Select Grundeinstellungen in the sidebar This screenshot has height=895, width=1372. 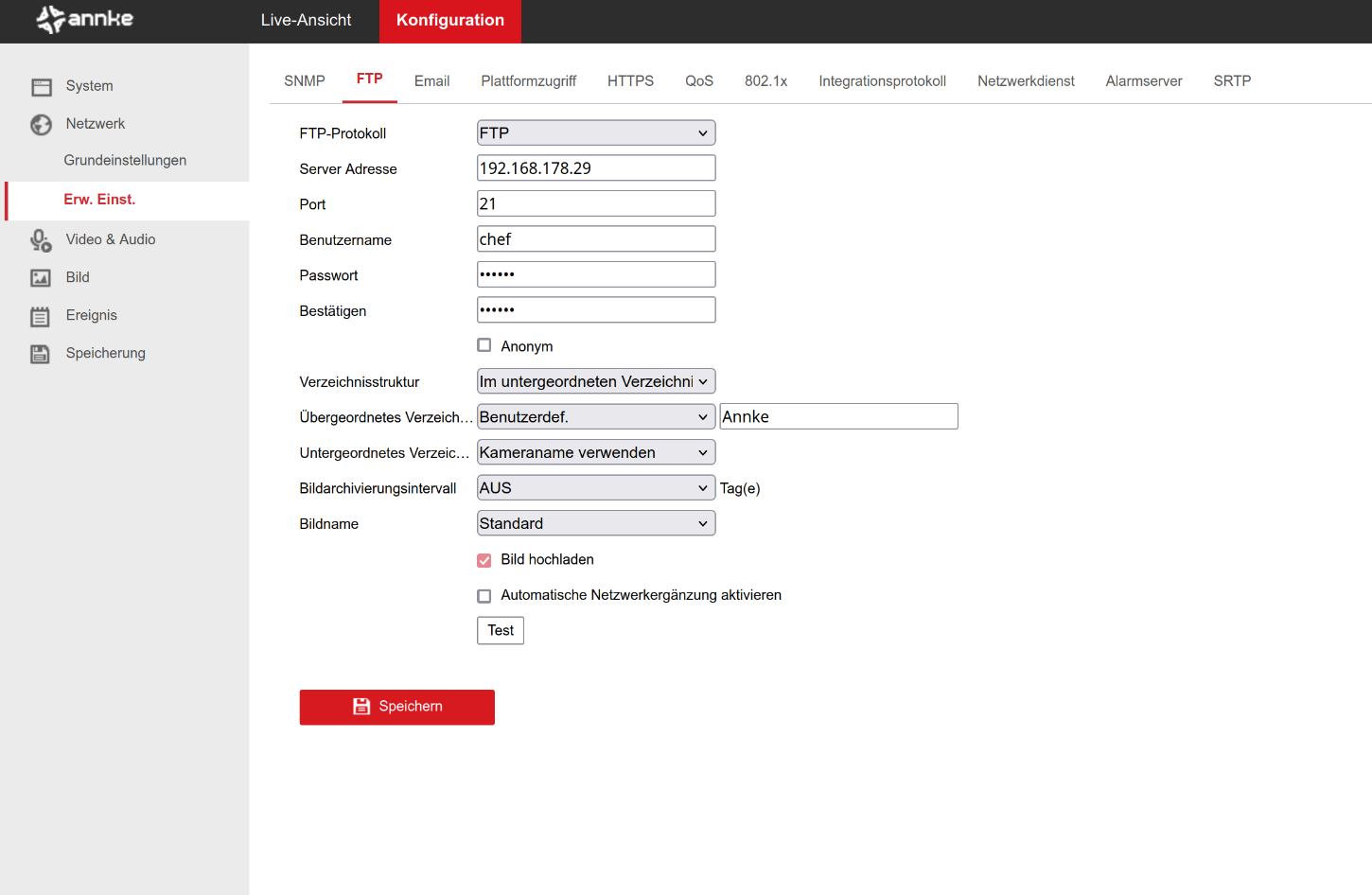click(x=125, y=161)
